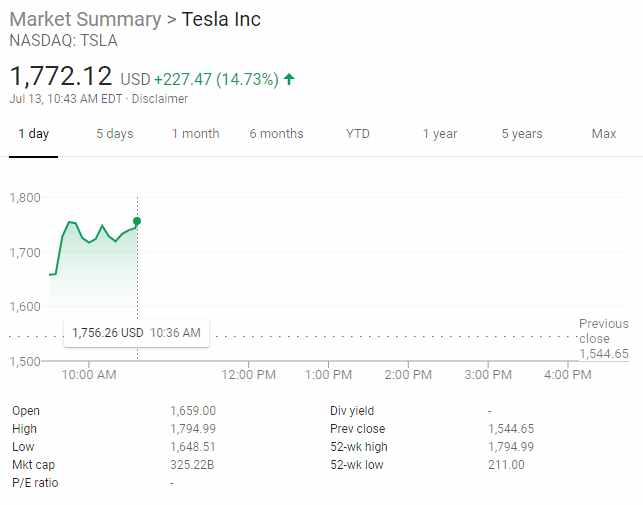The image size is (643, 505).
Task: Click the 52-wk high value
Action: pyautogui.click(x=510, y=447)
